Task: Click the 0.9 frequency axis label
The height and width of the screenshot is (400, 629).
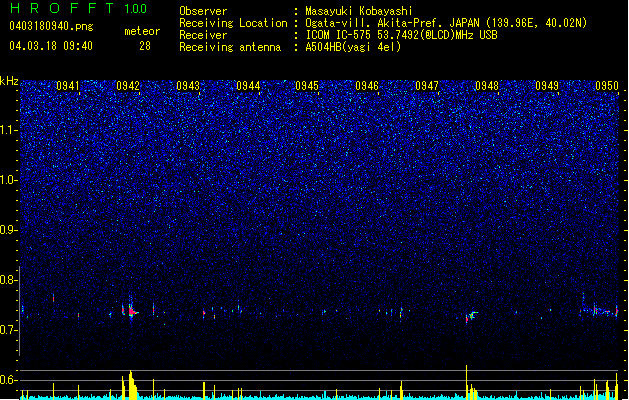Action: [9, 230]
